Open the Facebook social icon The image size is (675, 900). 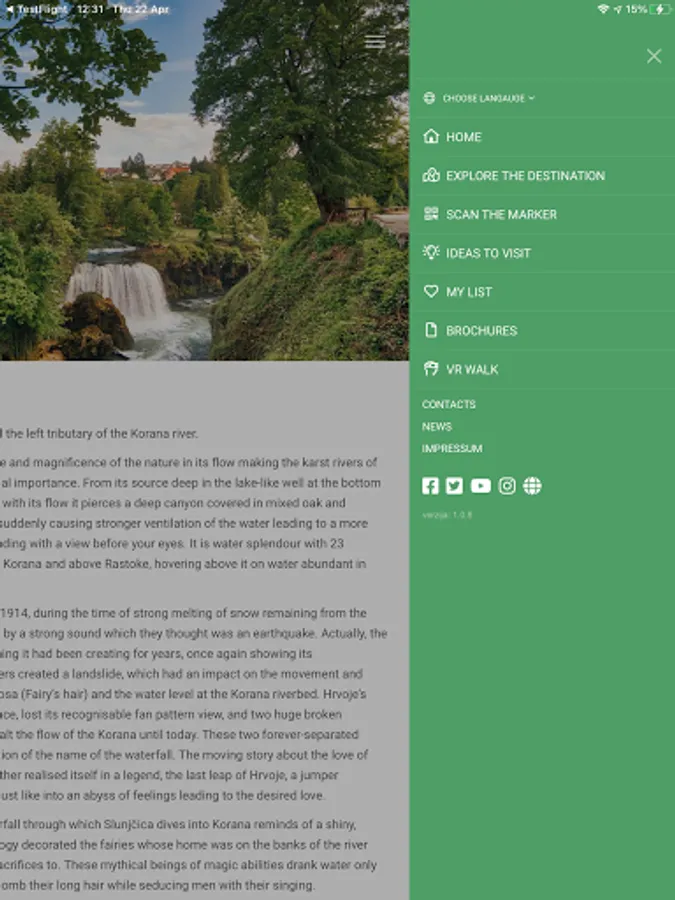(430, 486)
